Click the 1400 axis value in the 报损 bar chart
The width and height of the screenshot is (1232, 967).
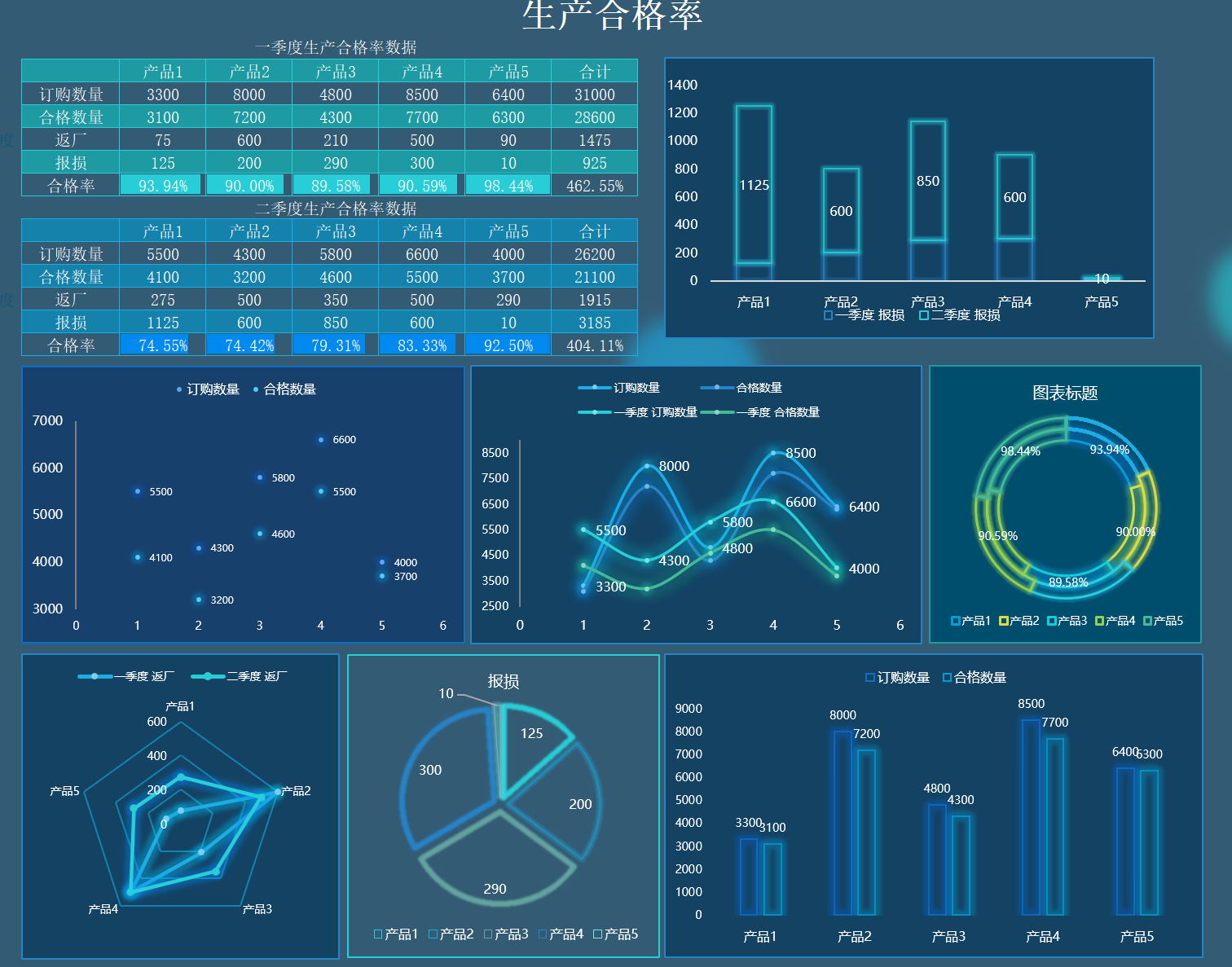(x=683, y=85)
